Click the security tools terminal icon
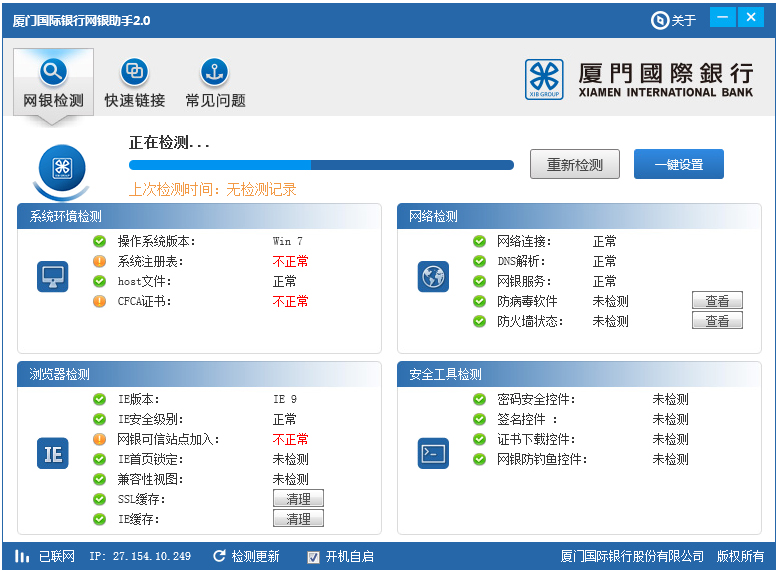Screen dimensions: 779x573 coord(432,453)
